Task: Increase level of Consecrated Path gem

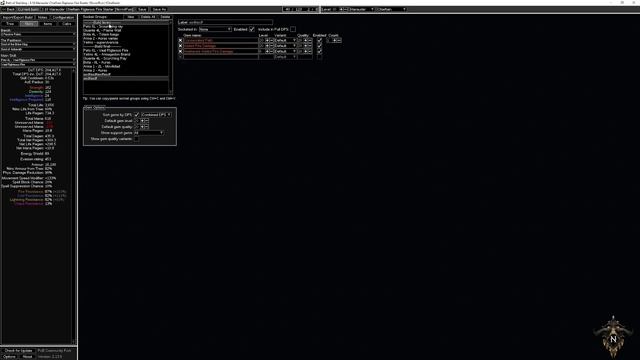Action: tap(267, 40)
